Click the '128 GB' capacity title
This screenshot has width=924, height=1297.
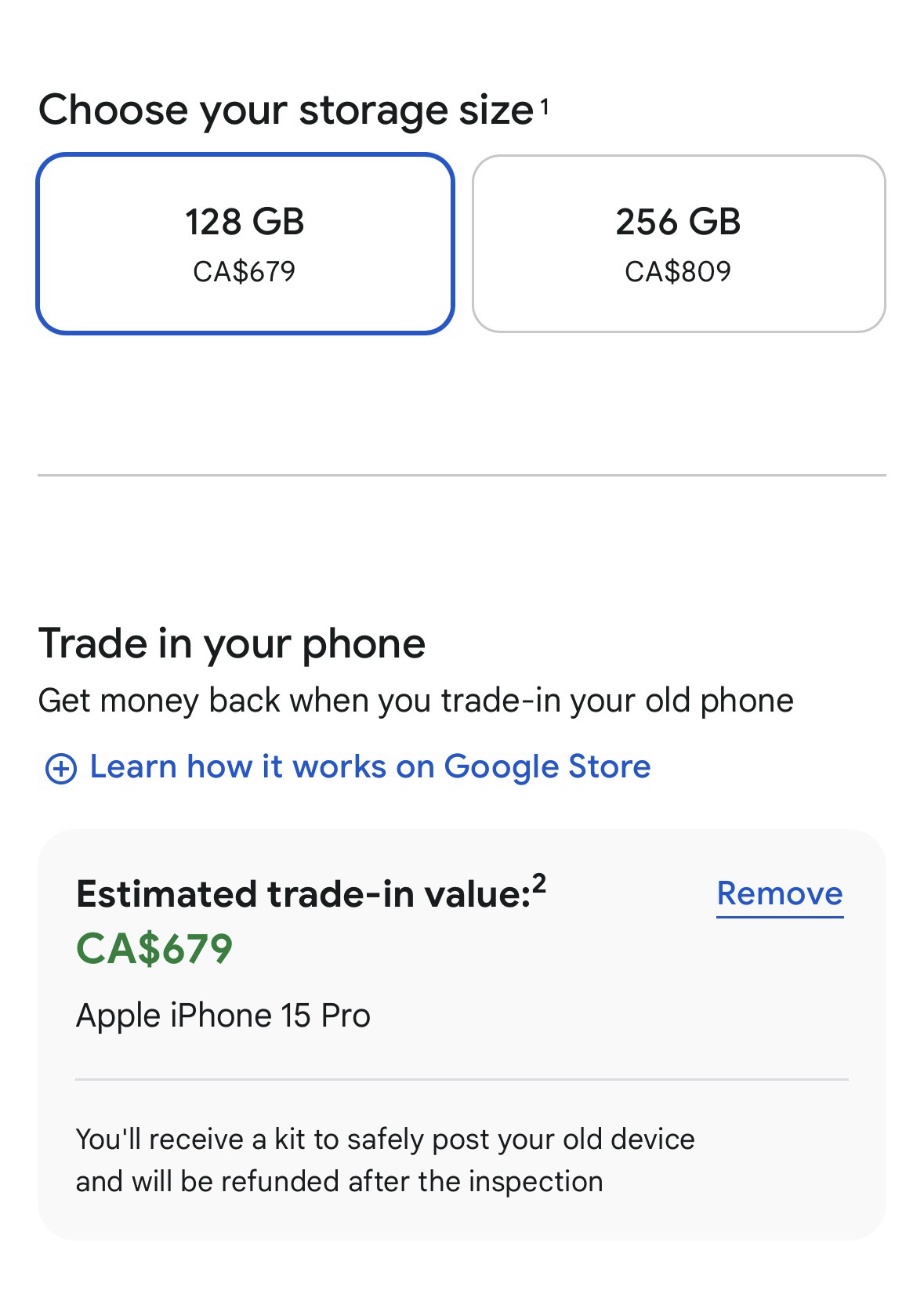coord(245,221)
